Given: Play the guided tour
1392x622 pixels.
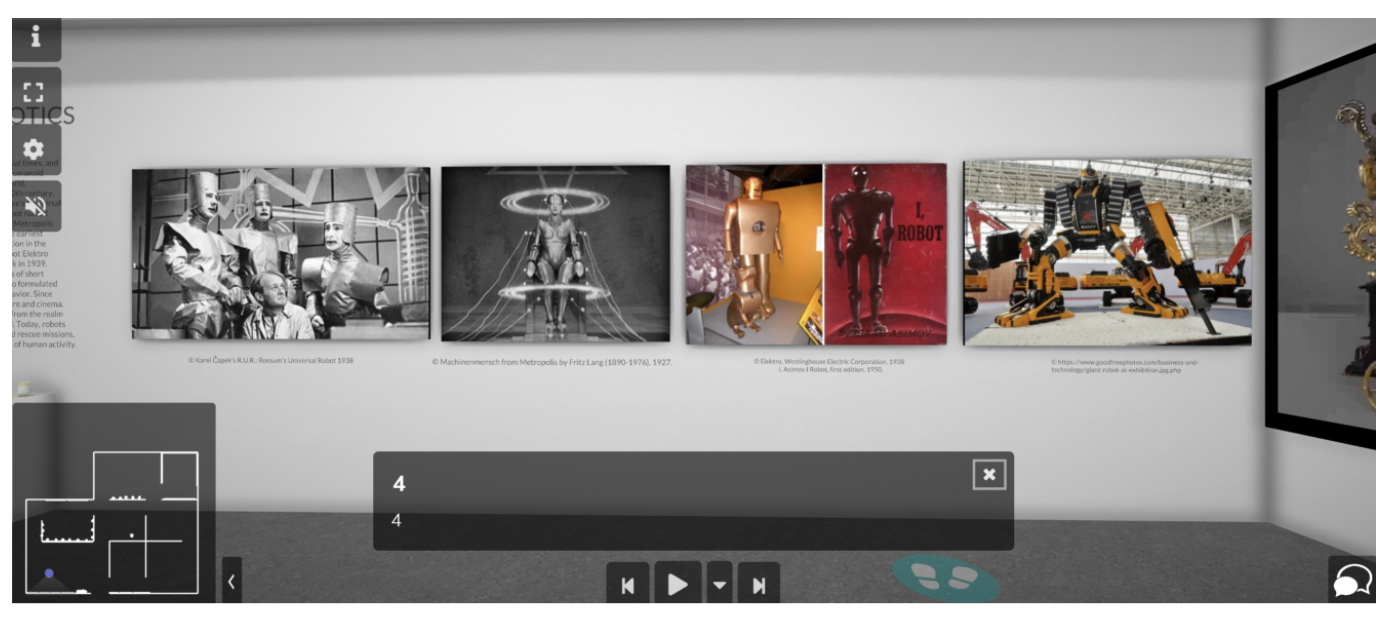Looking at the screenshot, I should [x=677, y=584].
